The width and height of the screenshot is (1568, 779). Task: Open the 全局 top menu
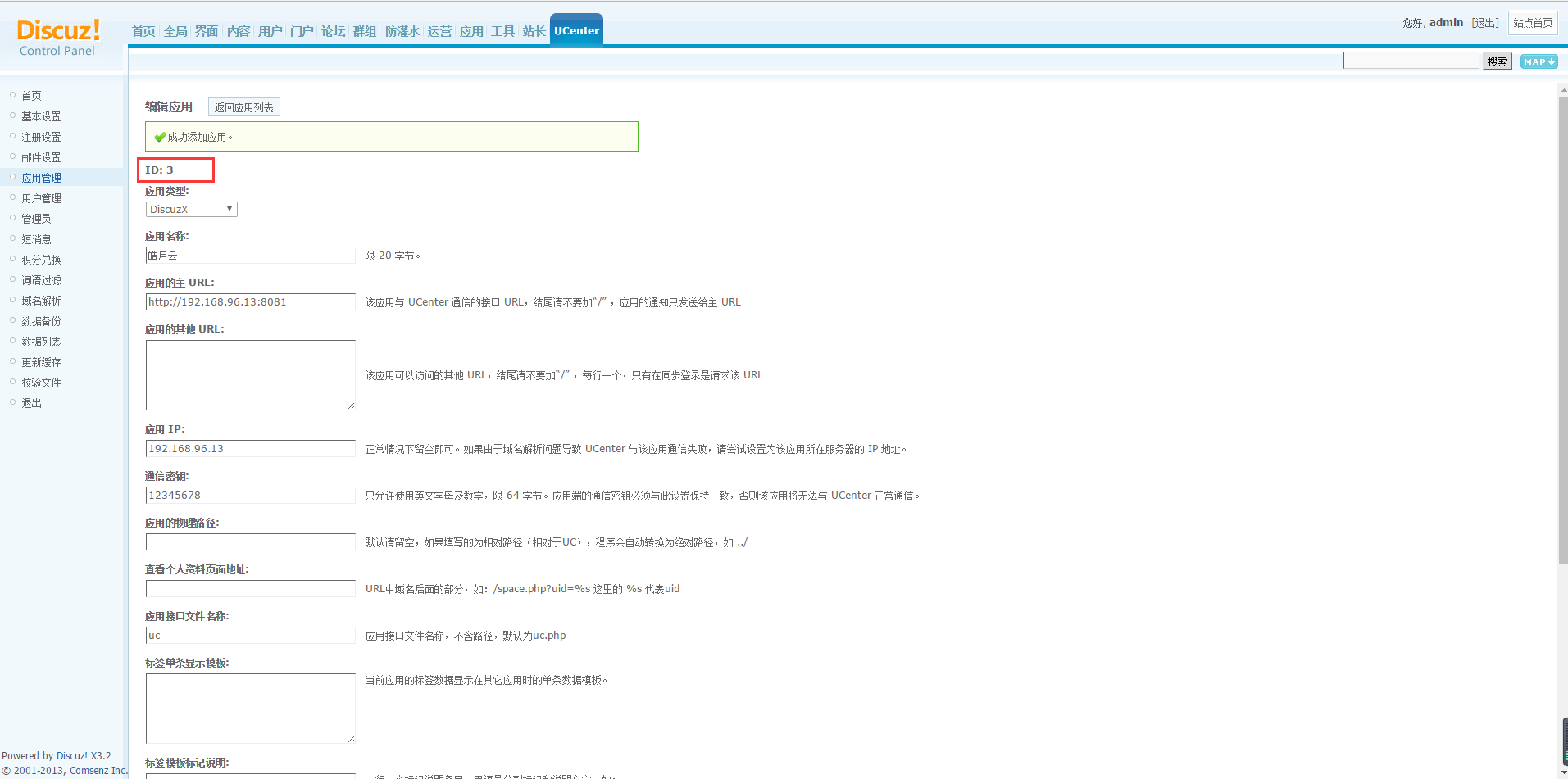click(175, 31)
